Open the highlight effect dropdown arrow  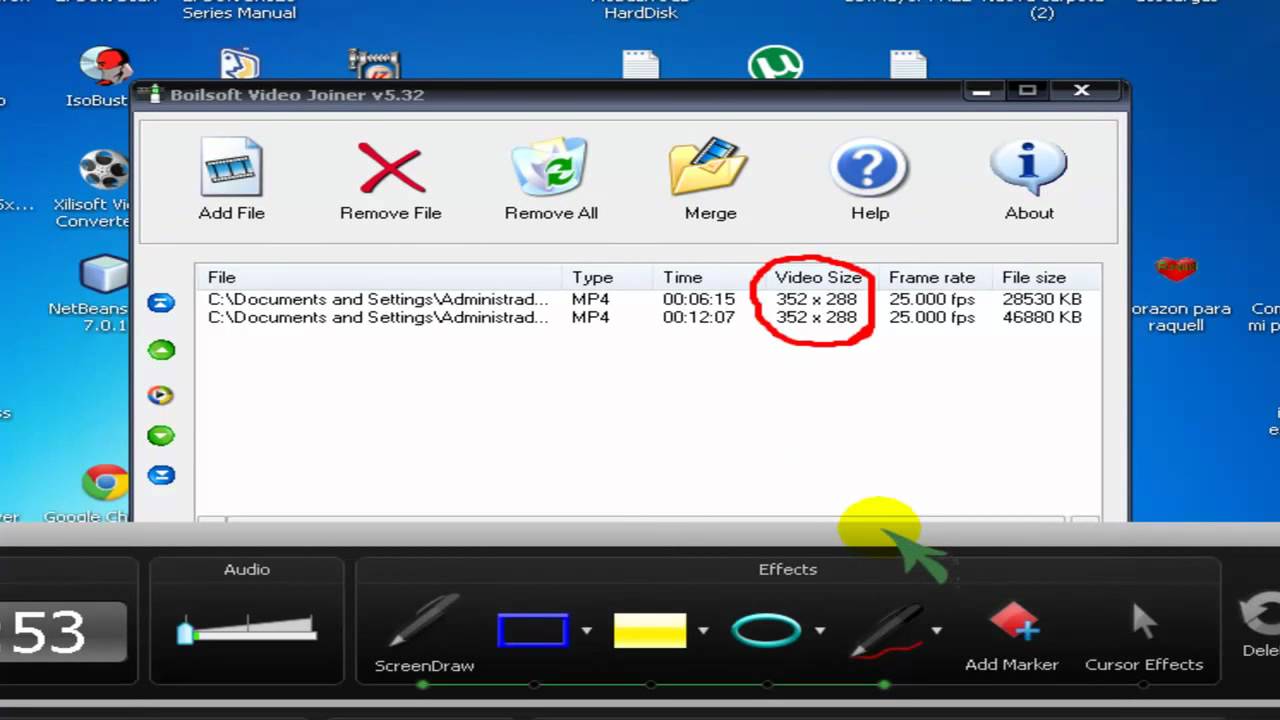[x=703, y=631]
